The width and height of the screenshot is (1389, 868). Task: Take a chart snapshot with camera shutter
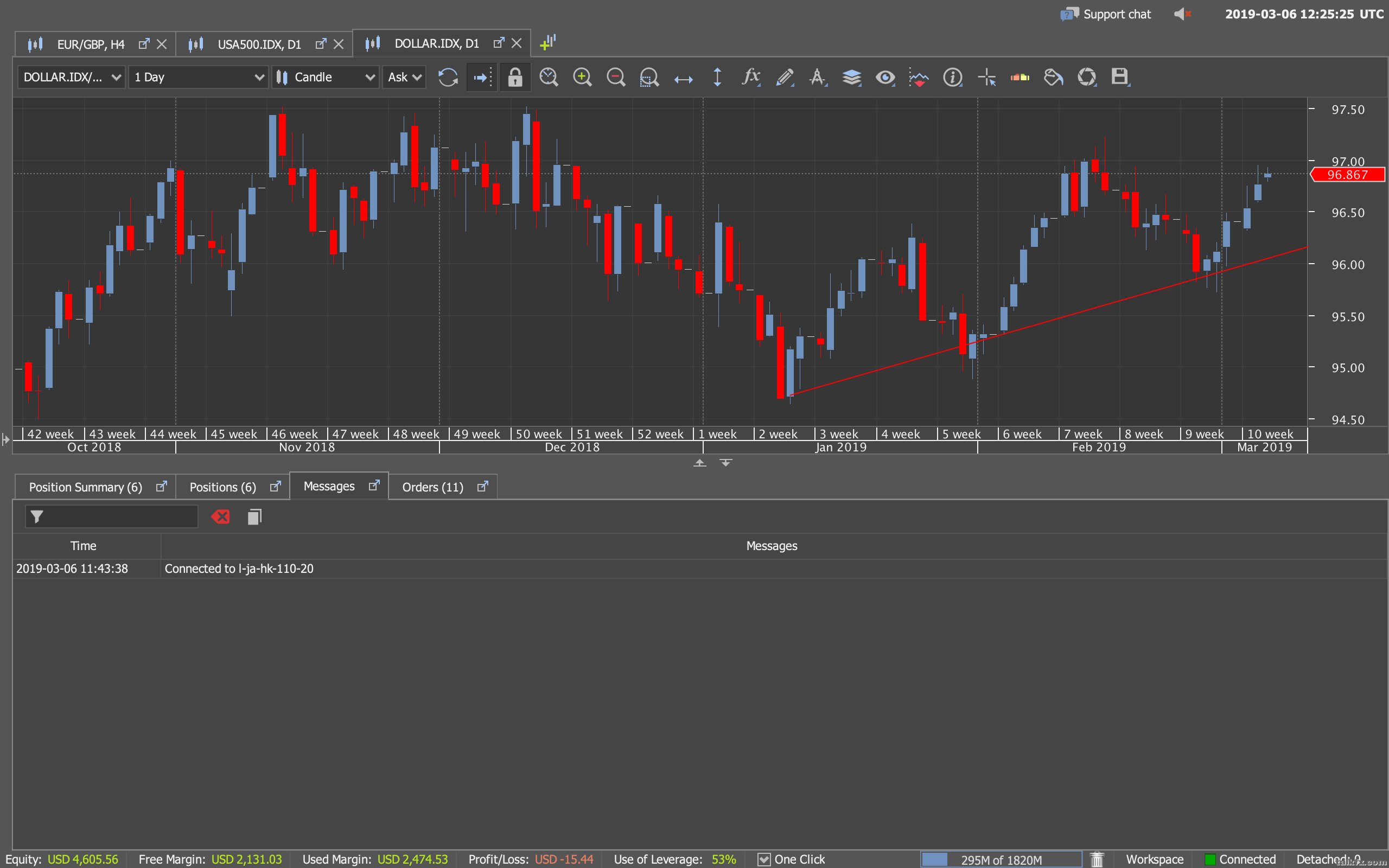click(1087, 77)
